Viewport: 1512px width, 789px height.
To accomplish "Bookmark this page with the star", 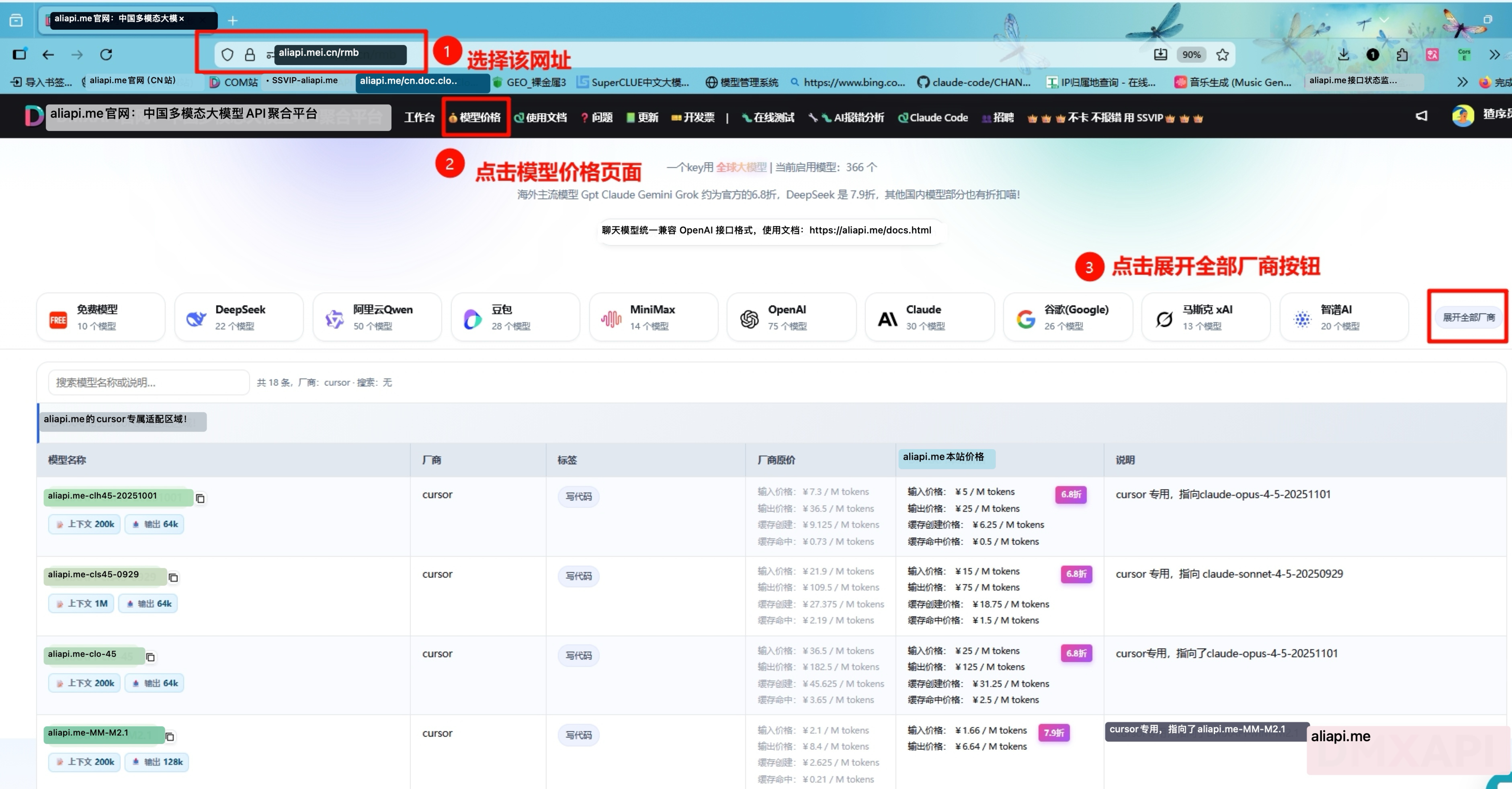I will pos(1223,55).
